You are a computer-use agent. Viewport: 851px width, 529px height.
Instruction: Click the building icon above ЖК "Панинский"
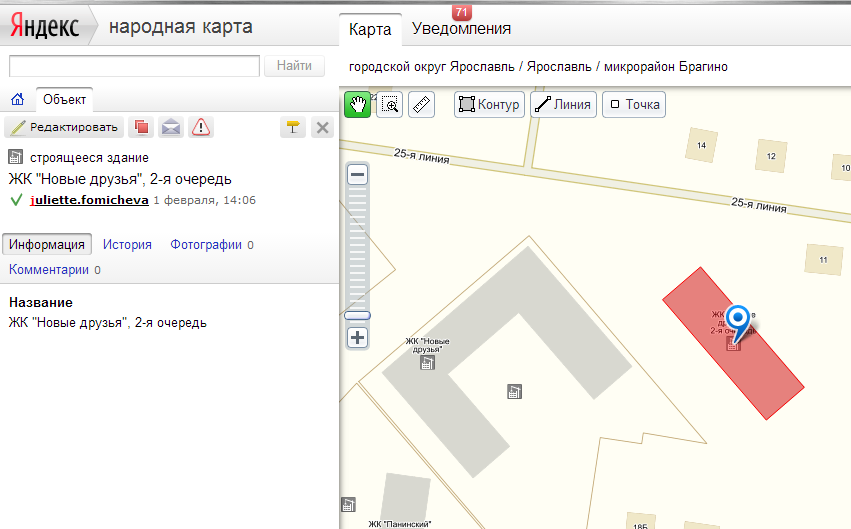tap(348, 505)
